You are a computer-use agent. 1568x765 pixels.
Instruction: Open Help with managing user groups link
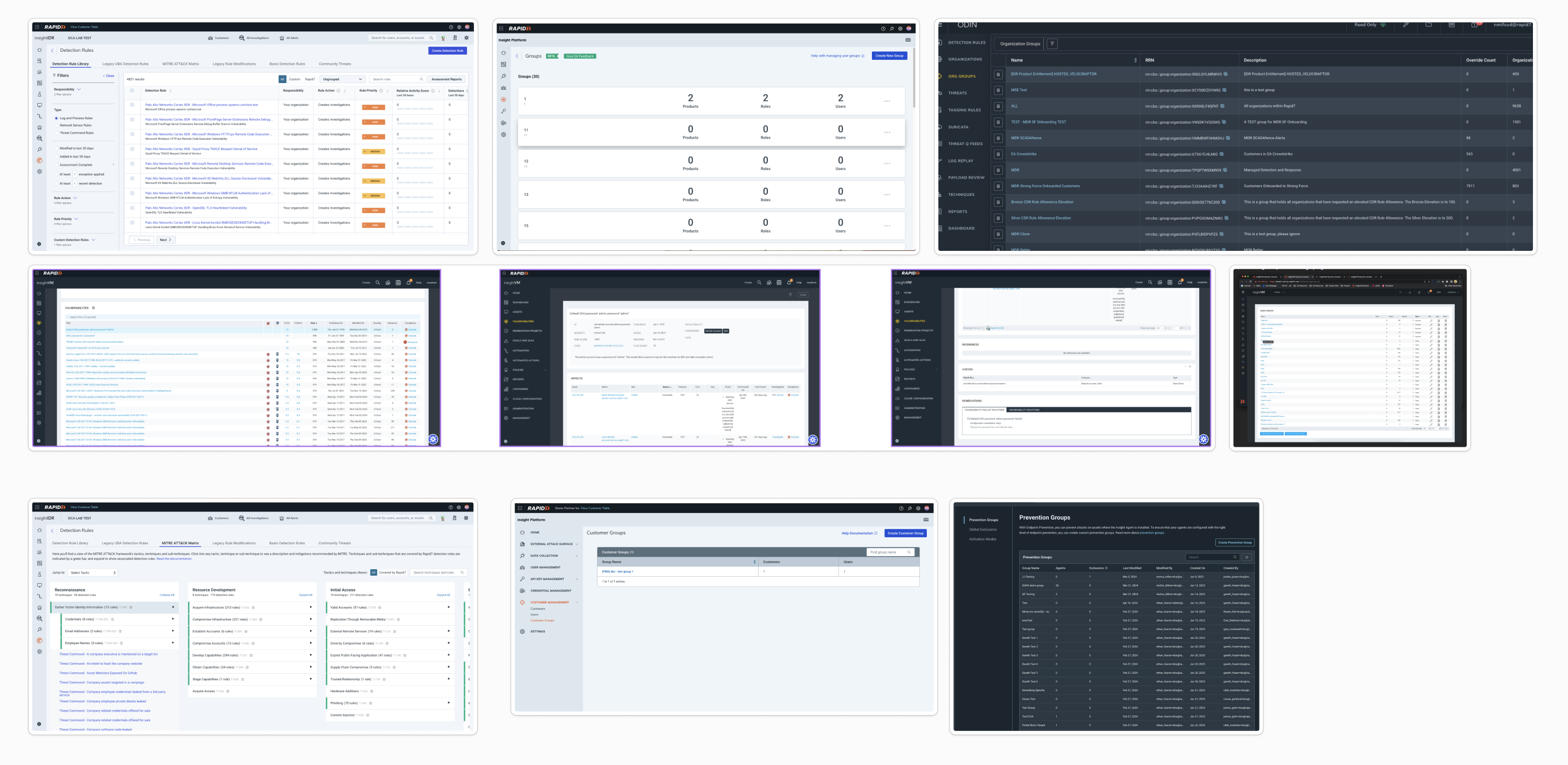(837, 56)
